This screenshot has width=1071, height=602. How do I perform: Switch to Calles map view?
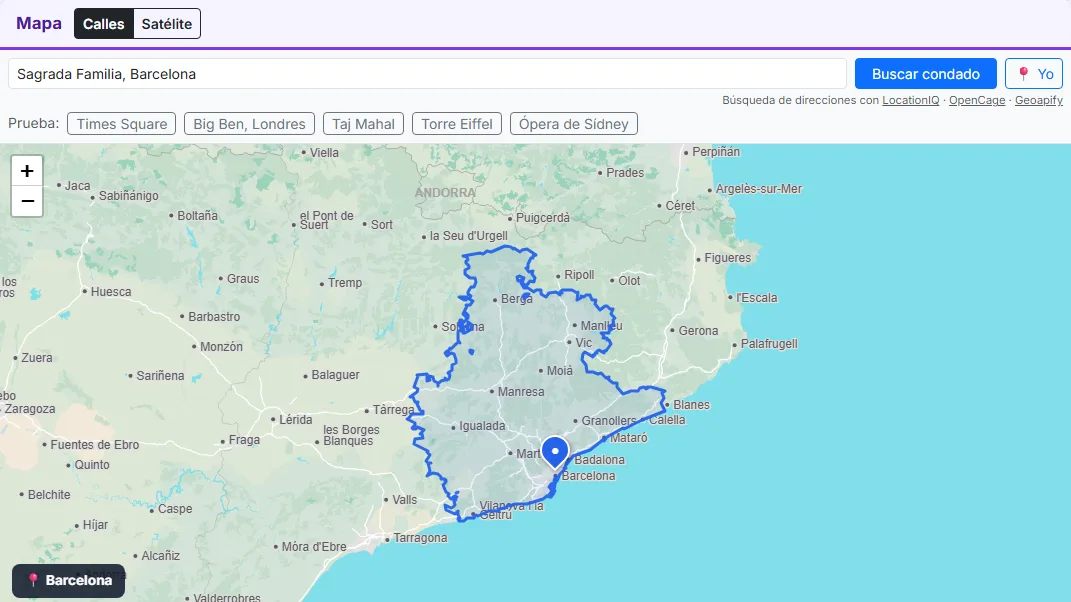[x=104, y=24]
